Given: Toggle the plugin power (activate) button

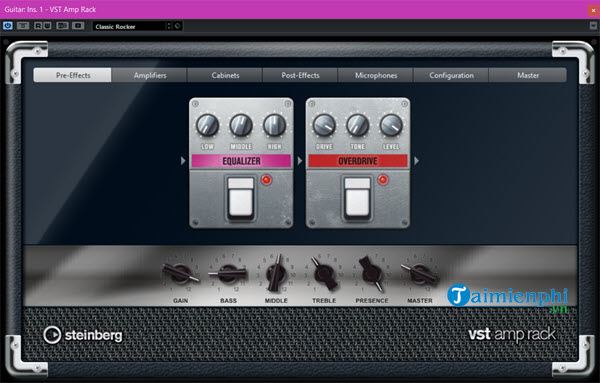Looking at the screenshot, I should pyautogui.click(x=8, y=26).
